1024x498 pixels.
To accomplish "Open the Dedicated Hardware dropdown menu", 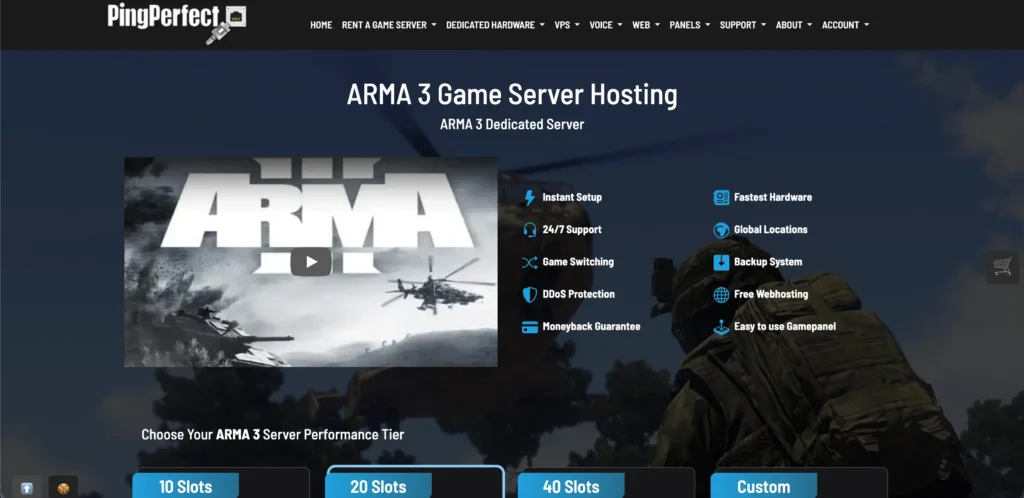I will (495, 25).
